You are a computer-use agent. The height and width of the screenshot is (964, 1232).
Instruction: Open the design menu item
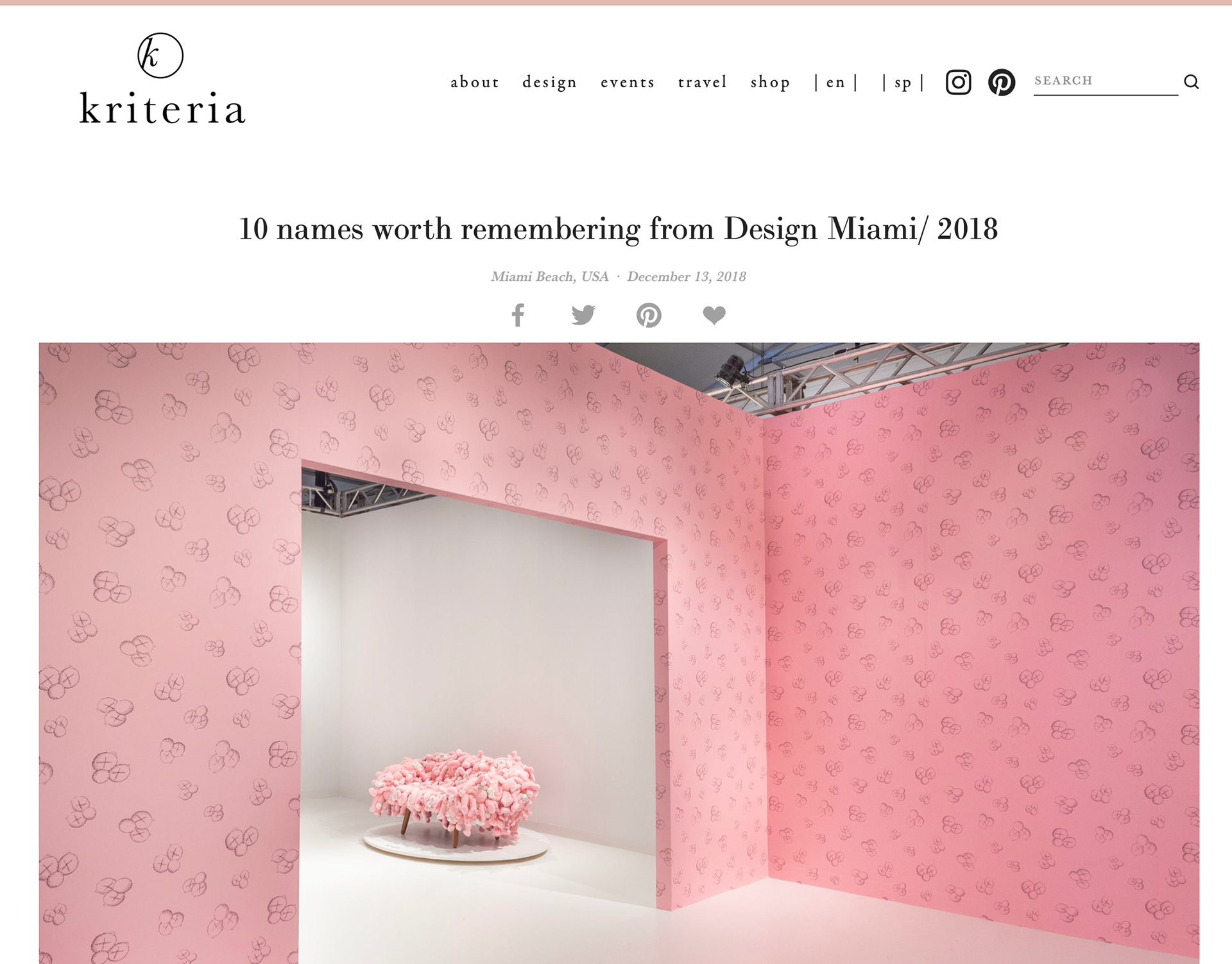pos(550,82)
